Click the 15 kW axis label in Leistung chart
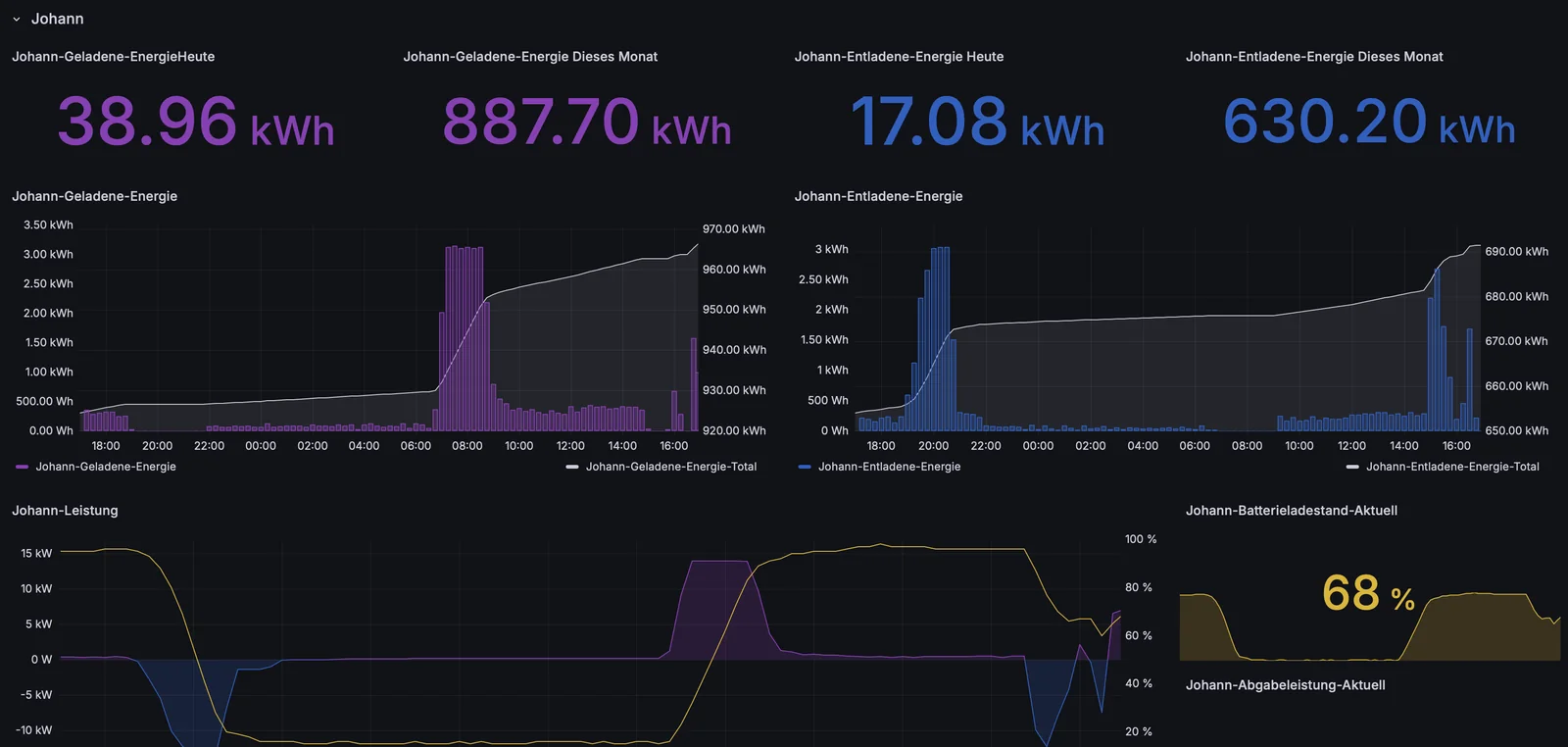The width and height of the screenshot is (1568, 747). coord(36,553)
